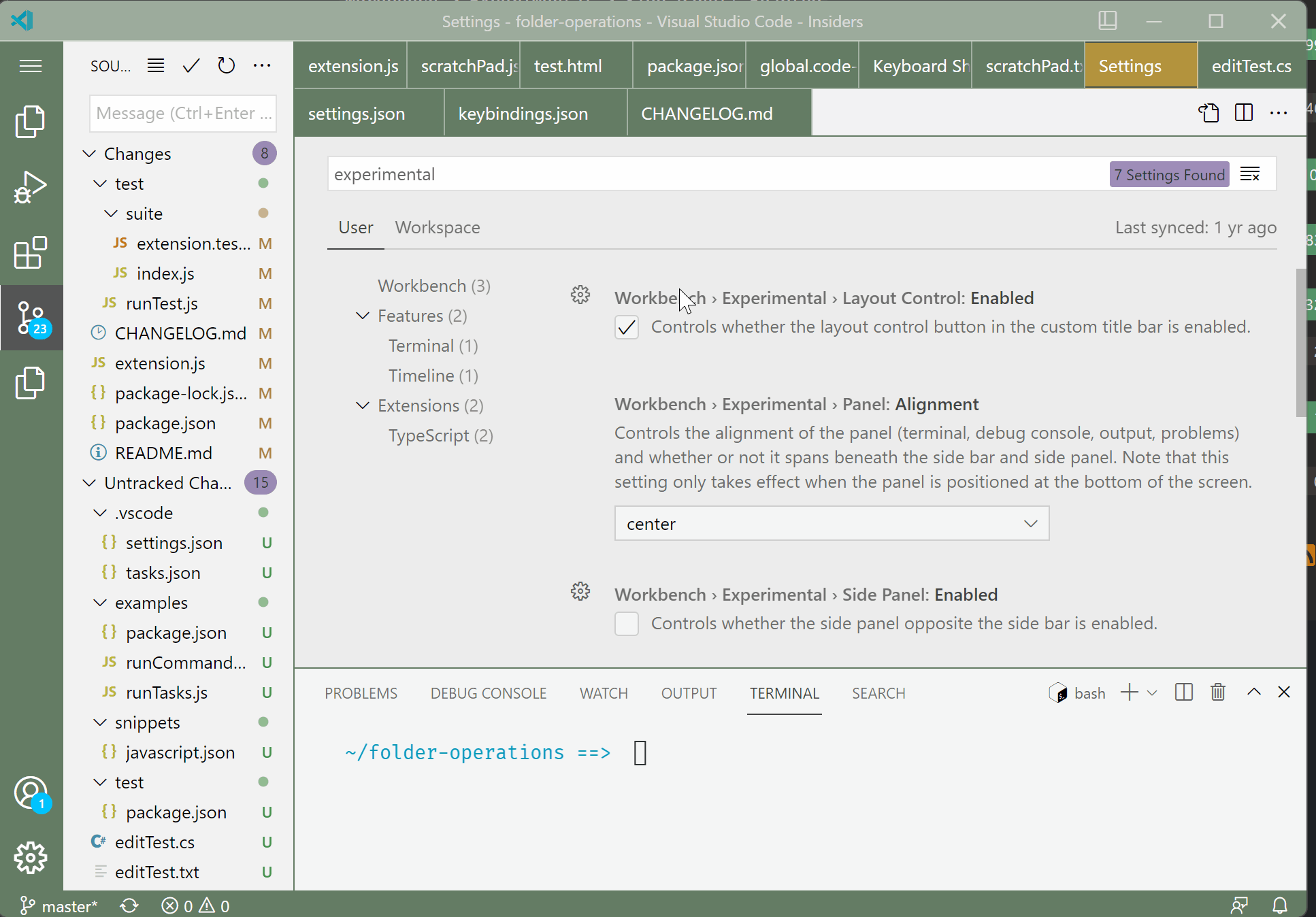Collapse the Changes group
The image size is (1316, 917).
[89, 154]
